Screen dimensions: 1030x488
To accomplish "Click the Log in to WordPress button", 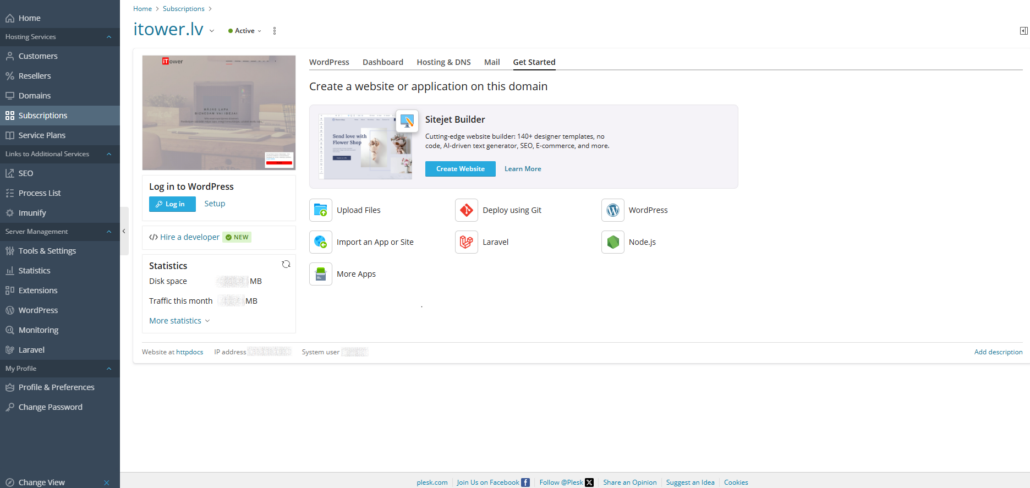I will (172, 204).
